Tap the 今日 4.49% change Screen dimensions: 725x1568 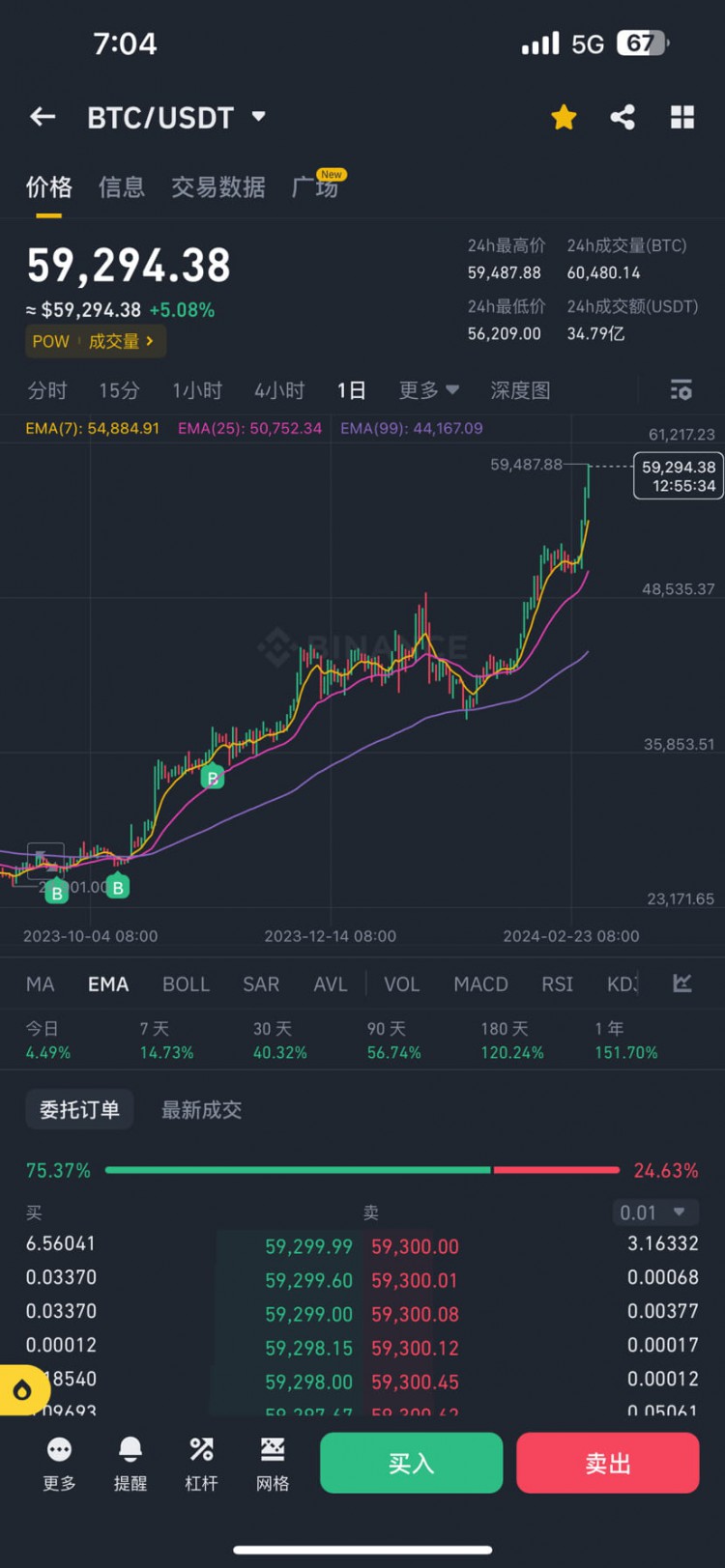[48, 1041]
